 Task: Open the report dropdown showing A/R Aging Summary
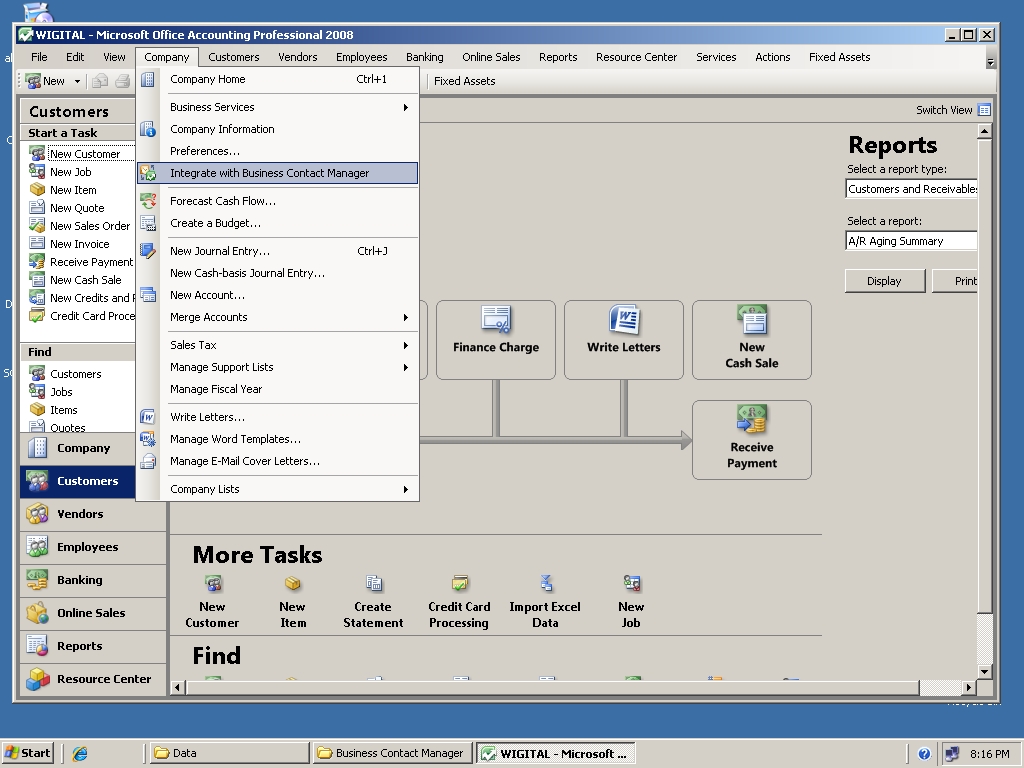tap(911, 241)
